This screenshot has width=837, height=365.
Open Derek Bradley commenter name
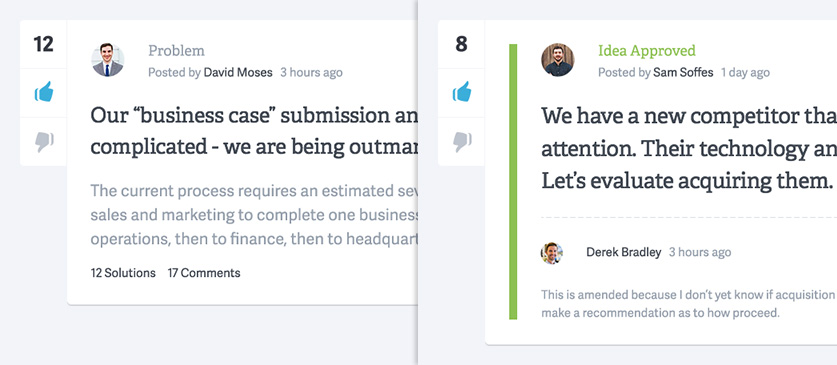click(623, 252)
